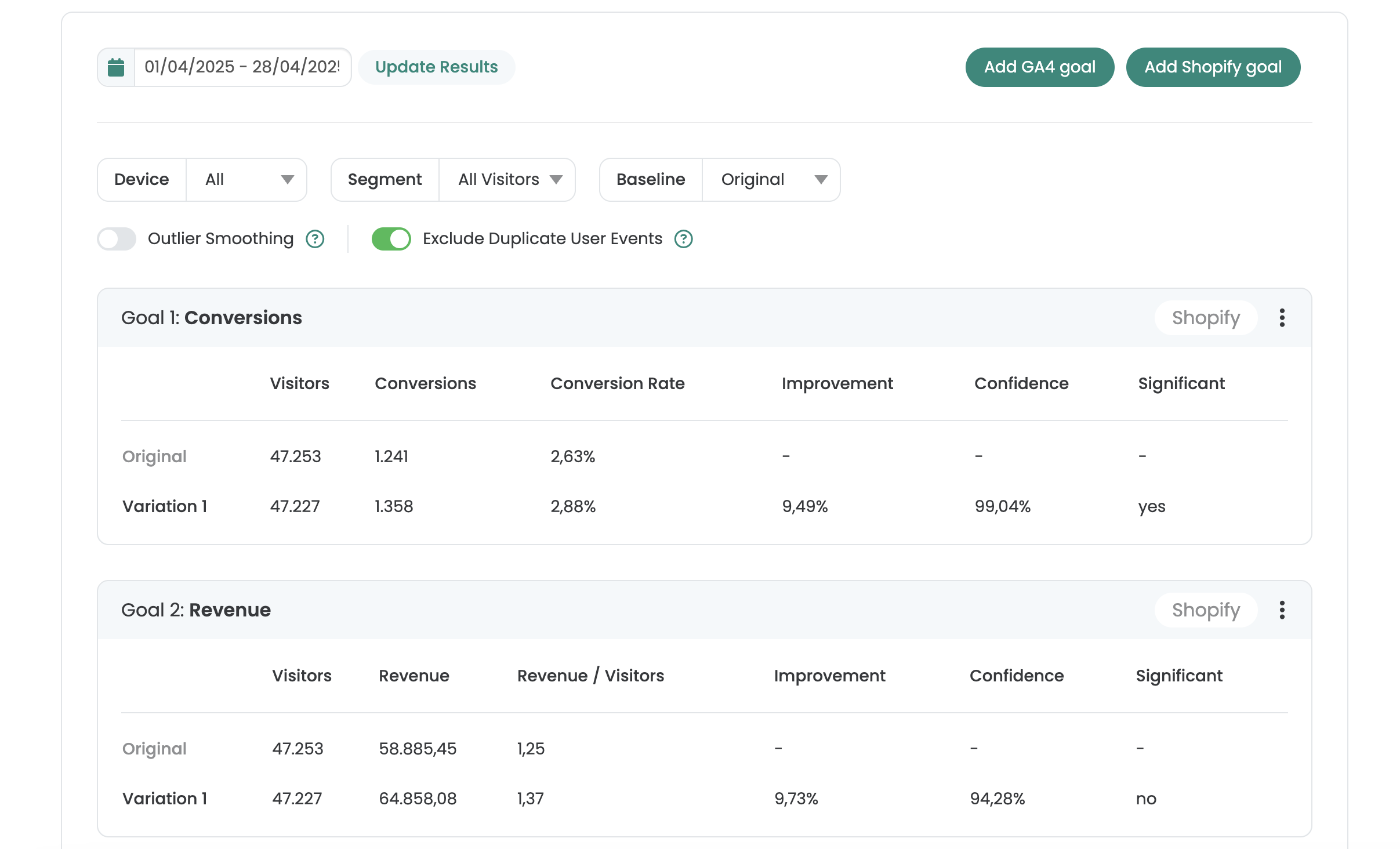Open help icon for Outlier Smoothing
Viewport: 1400px width, 849px height.
tap(315, 239)
